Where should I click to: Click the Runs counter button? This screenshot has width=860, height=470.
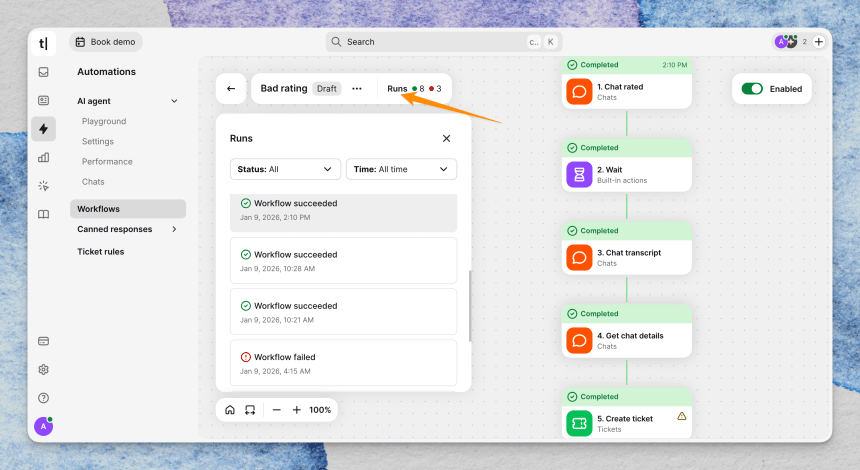point(414,88)
